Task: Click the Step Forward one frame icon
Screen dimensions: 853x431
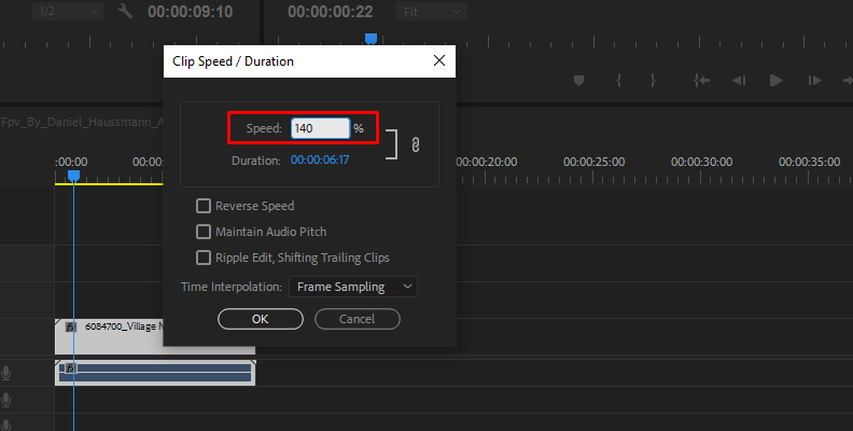Action: point(814,81)
